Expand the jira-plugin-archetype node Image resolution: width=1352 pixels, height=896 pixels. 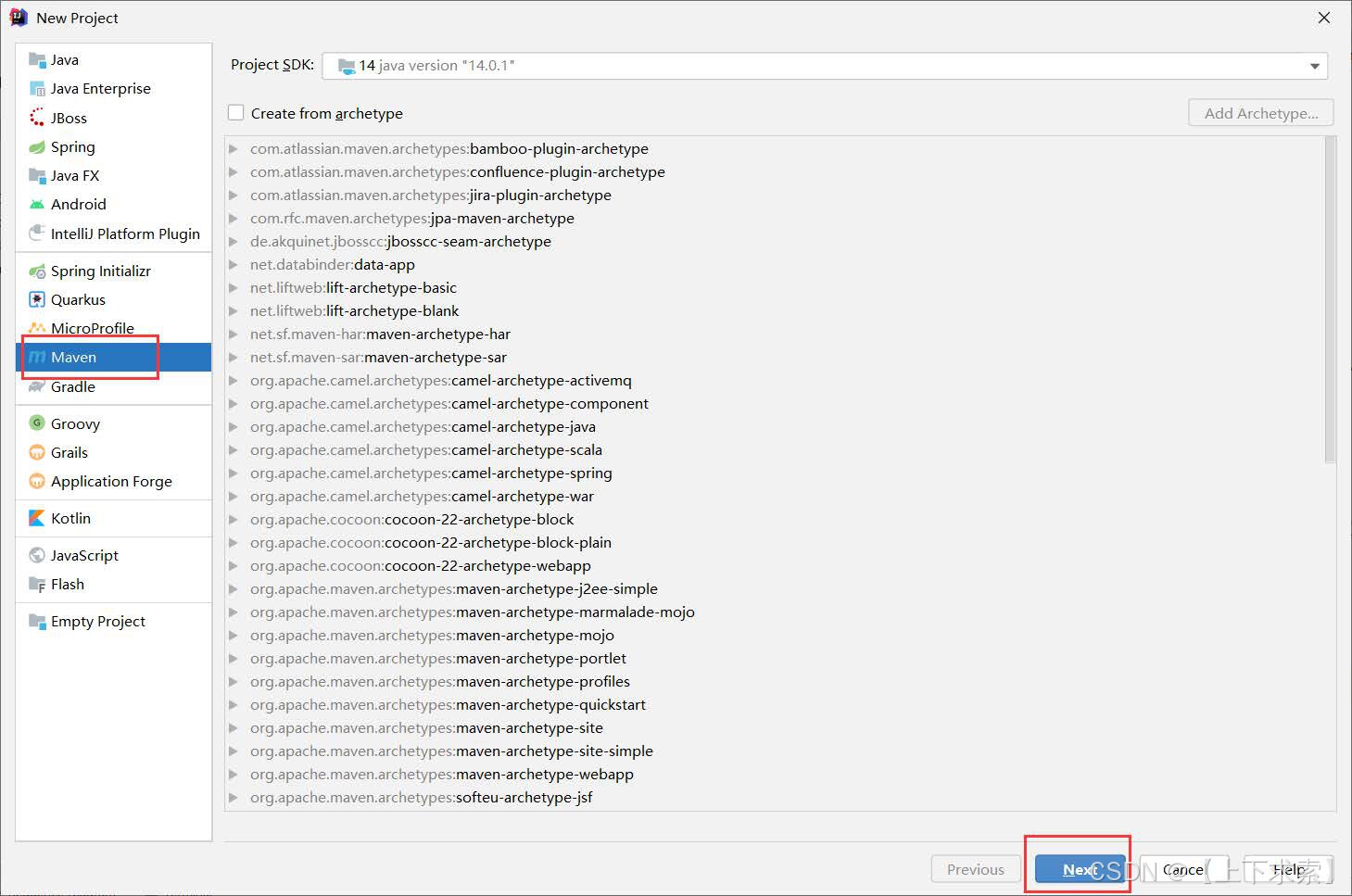pos(234,196)
